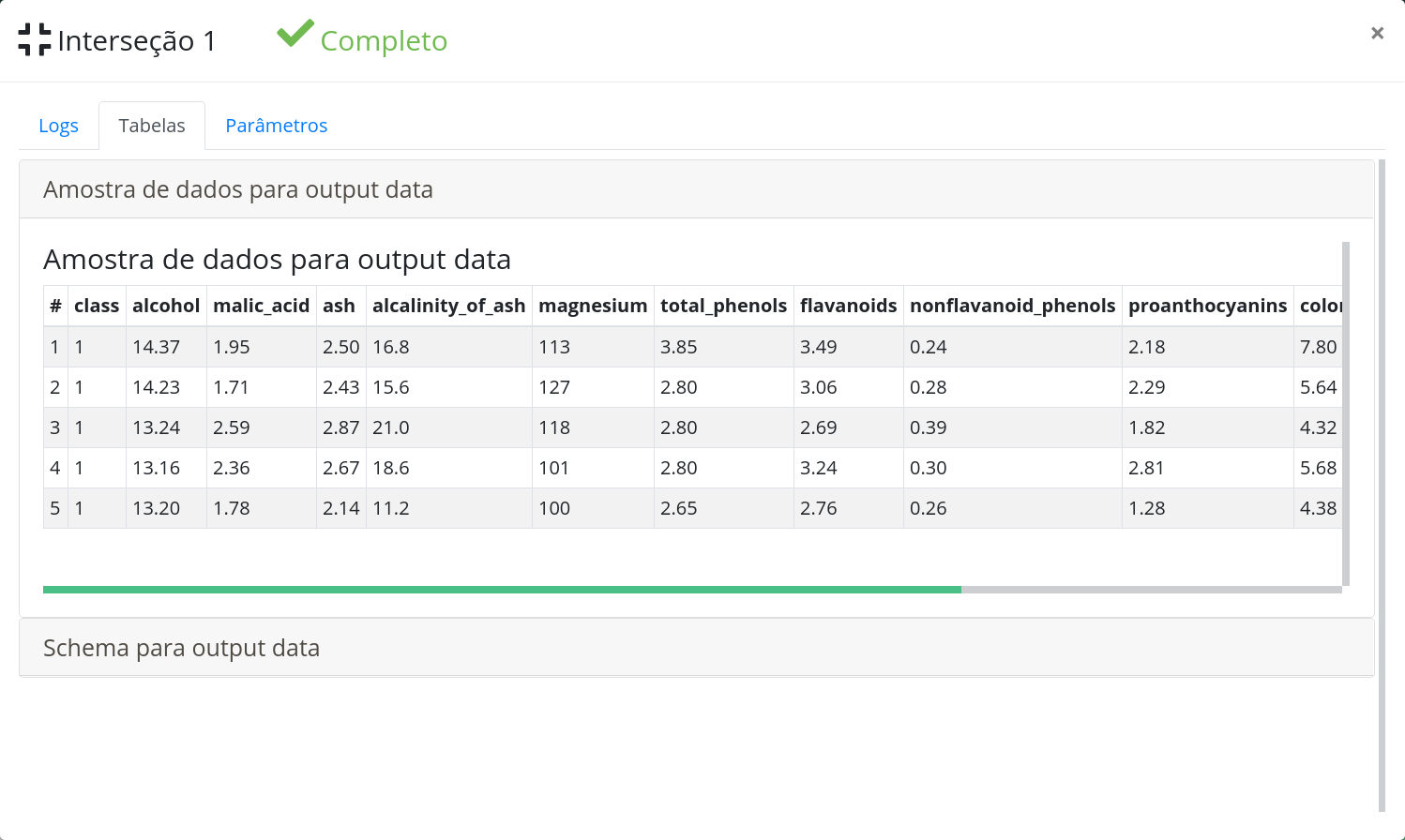Screen dimensions: 1405x840
Task: Click alcalinity_of_ash value 11.2
Action: click(x=391, y=508)
